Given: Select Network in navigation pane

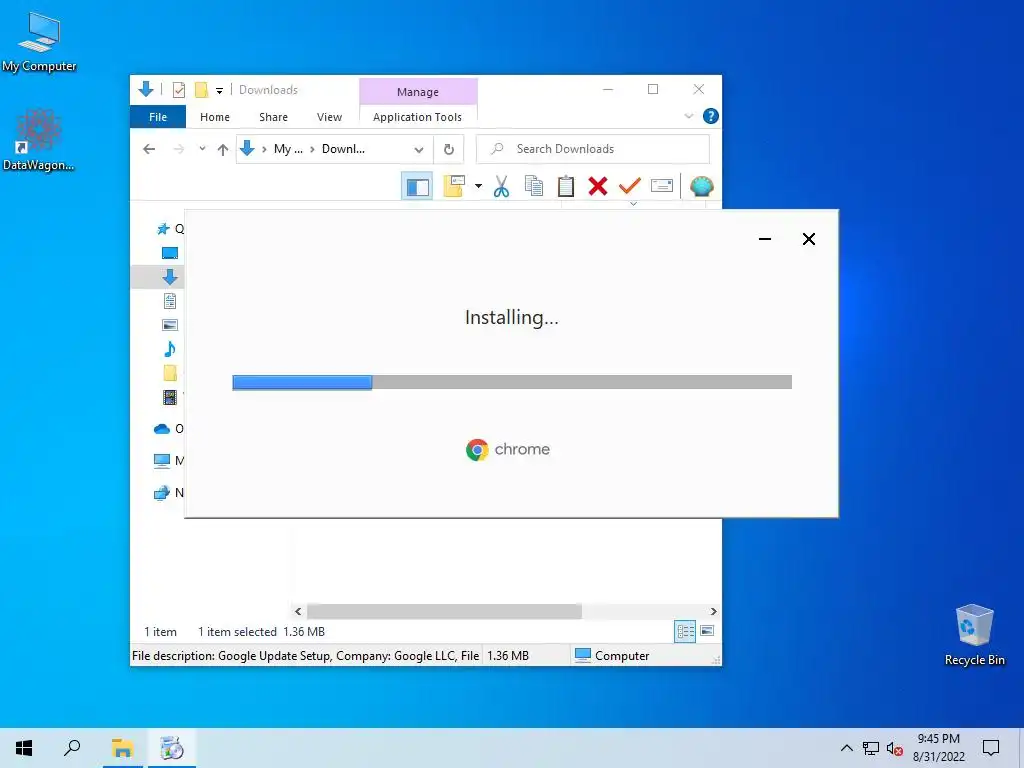Looking at the screenshot, I should coord(162,492).
